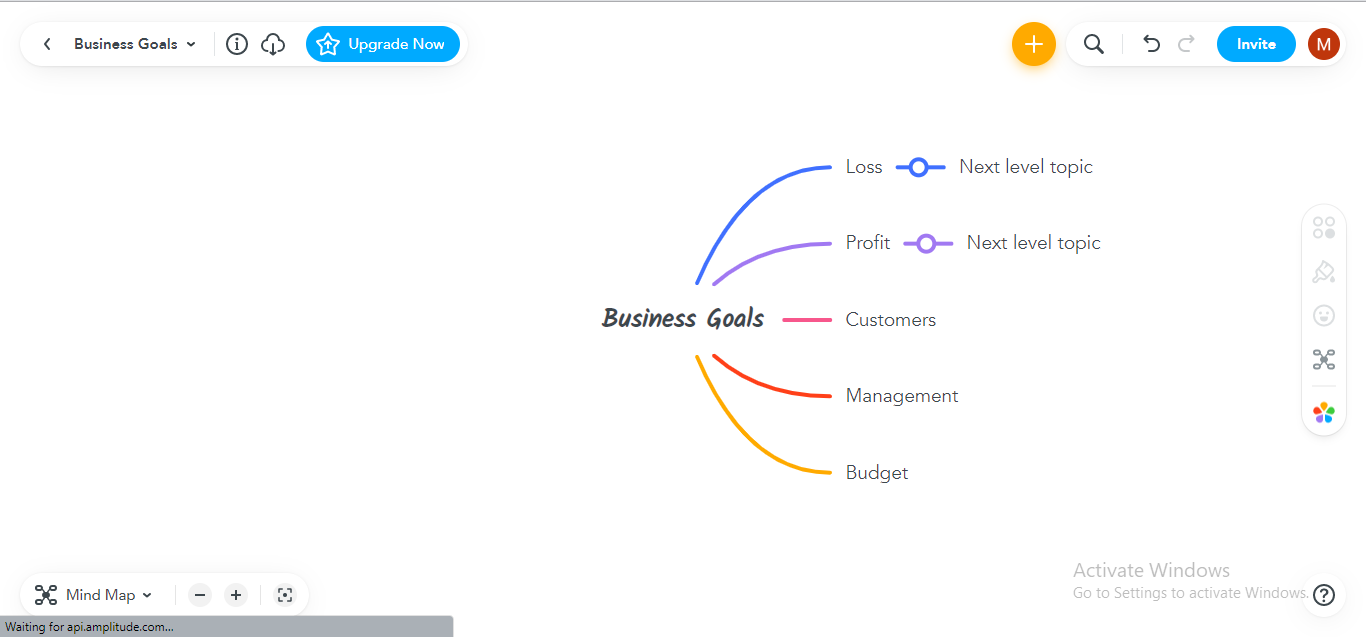
Task: Click the back chevron next to Business Goals
Action: [46, 44]
